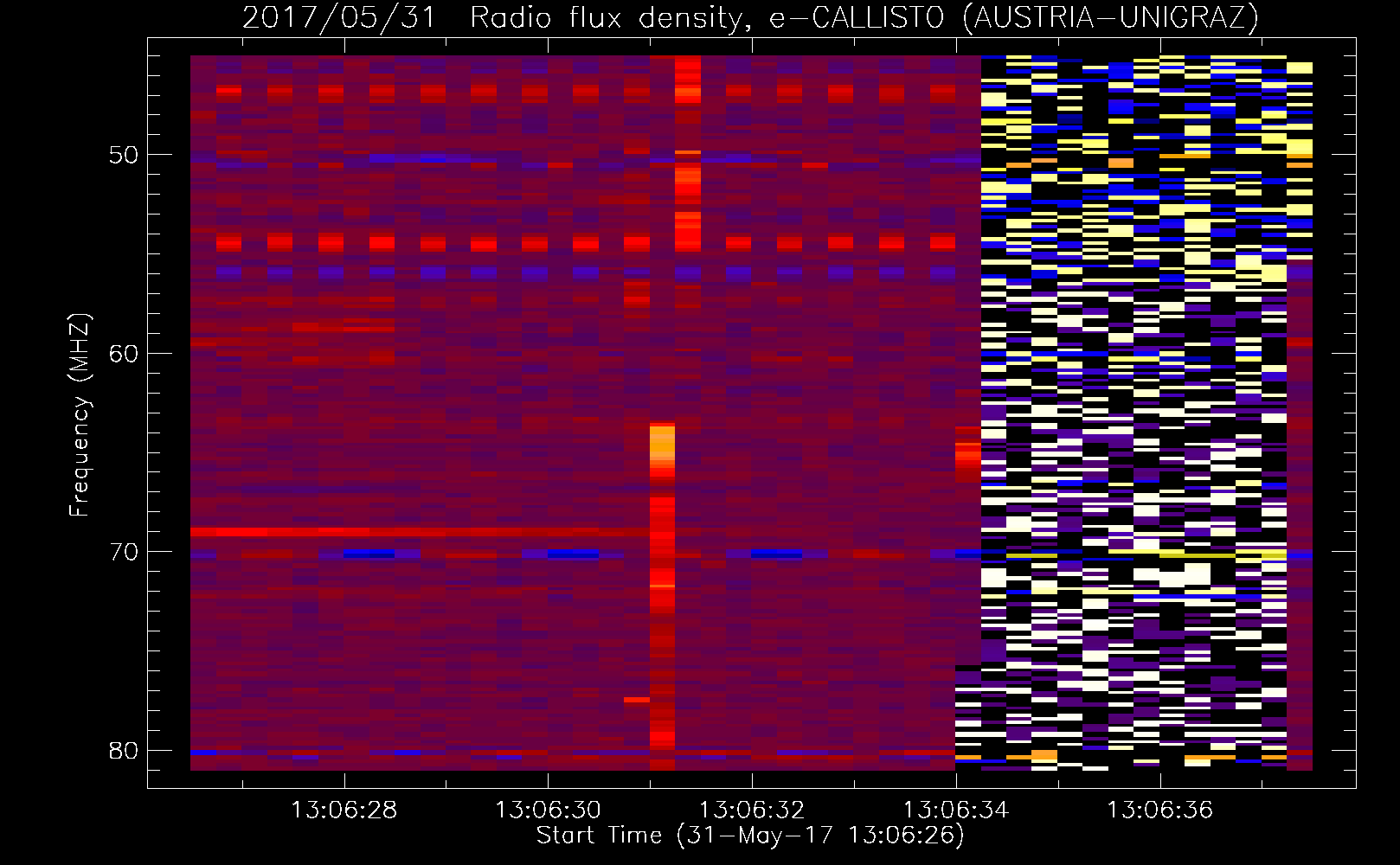Click the time tick label '13:06:32'
Screen dimensions: 1400x865
752,811
